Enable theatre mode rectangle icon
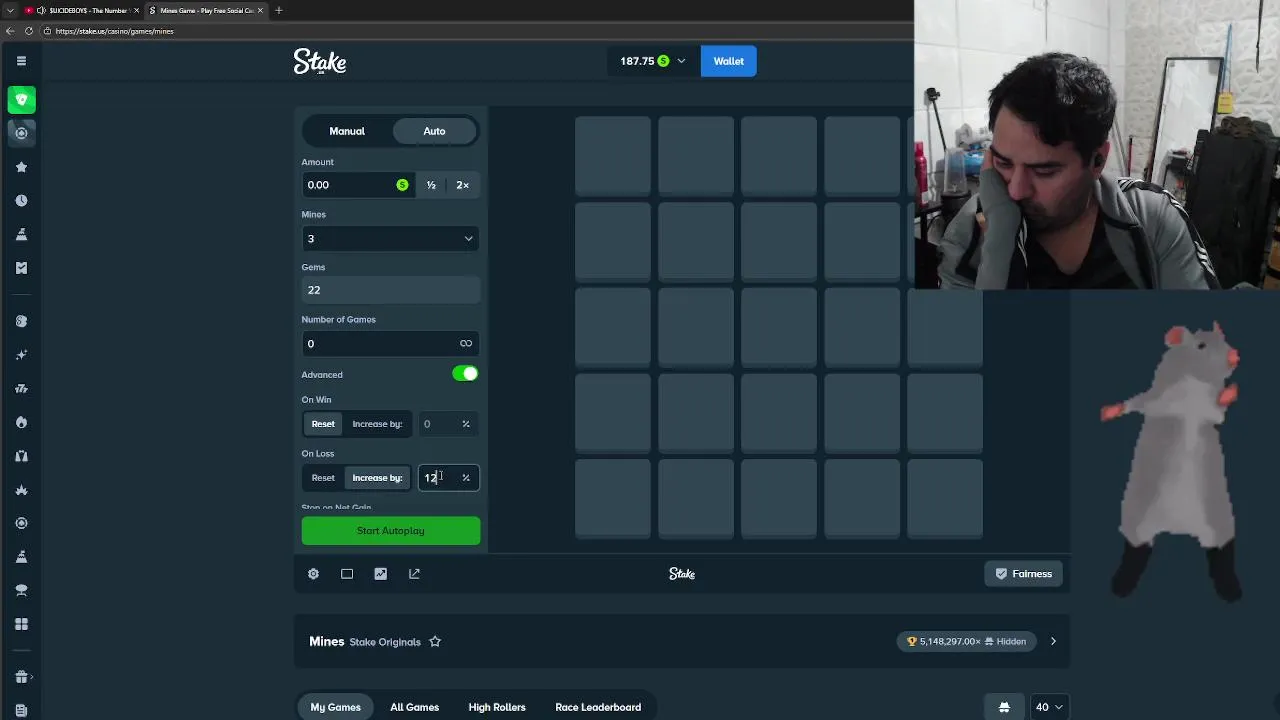 pos(347,574)
